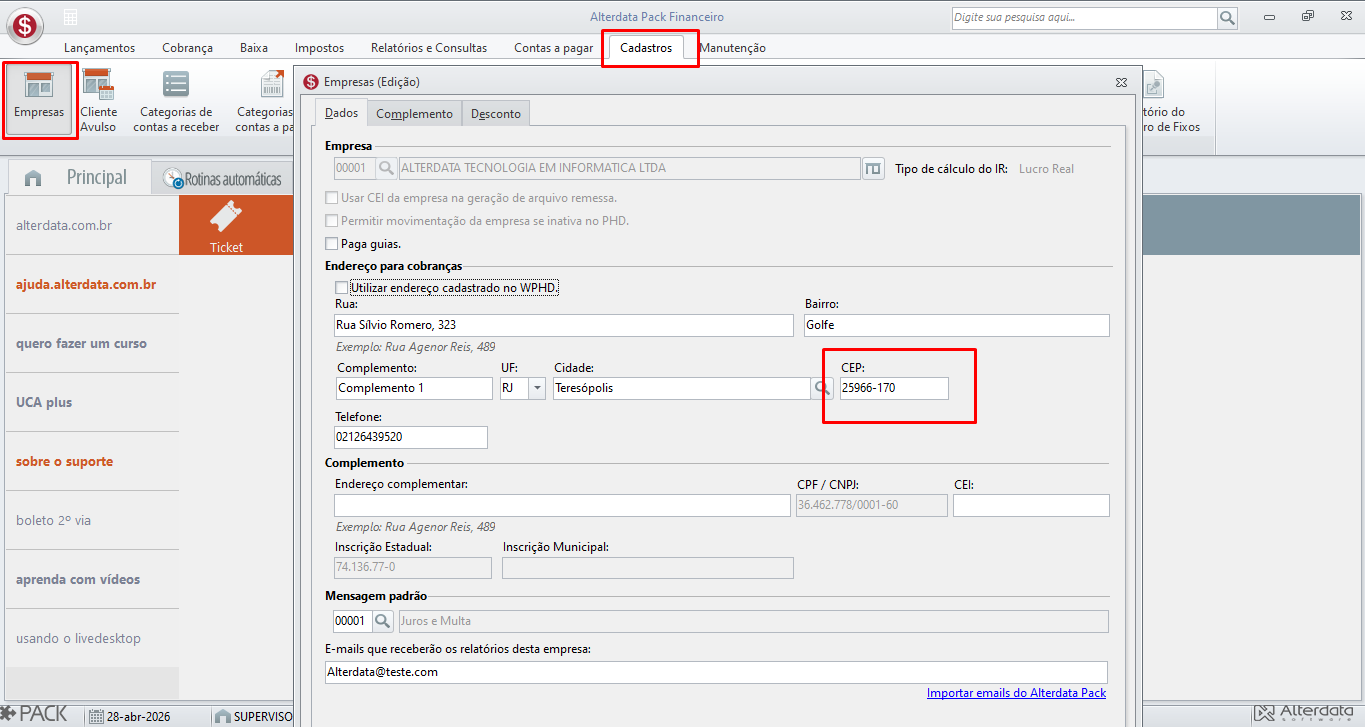
Task: Search city using the Cidade magnifier
Action: pos(822,388)
